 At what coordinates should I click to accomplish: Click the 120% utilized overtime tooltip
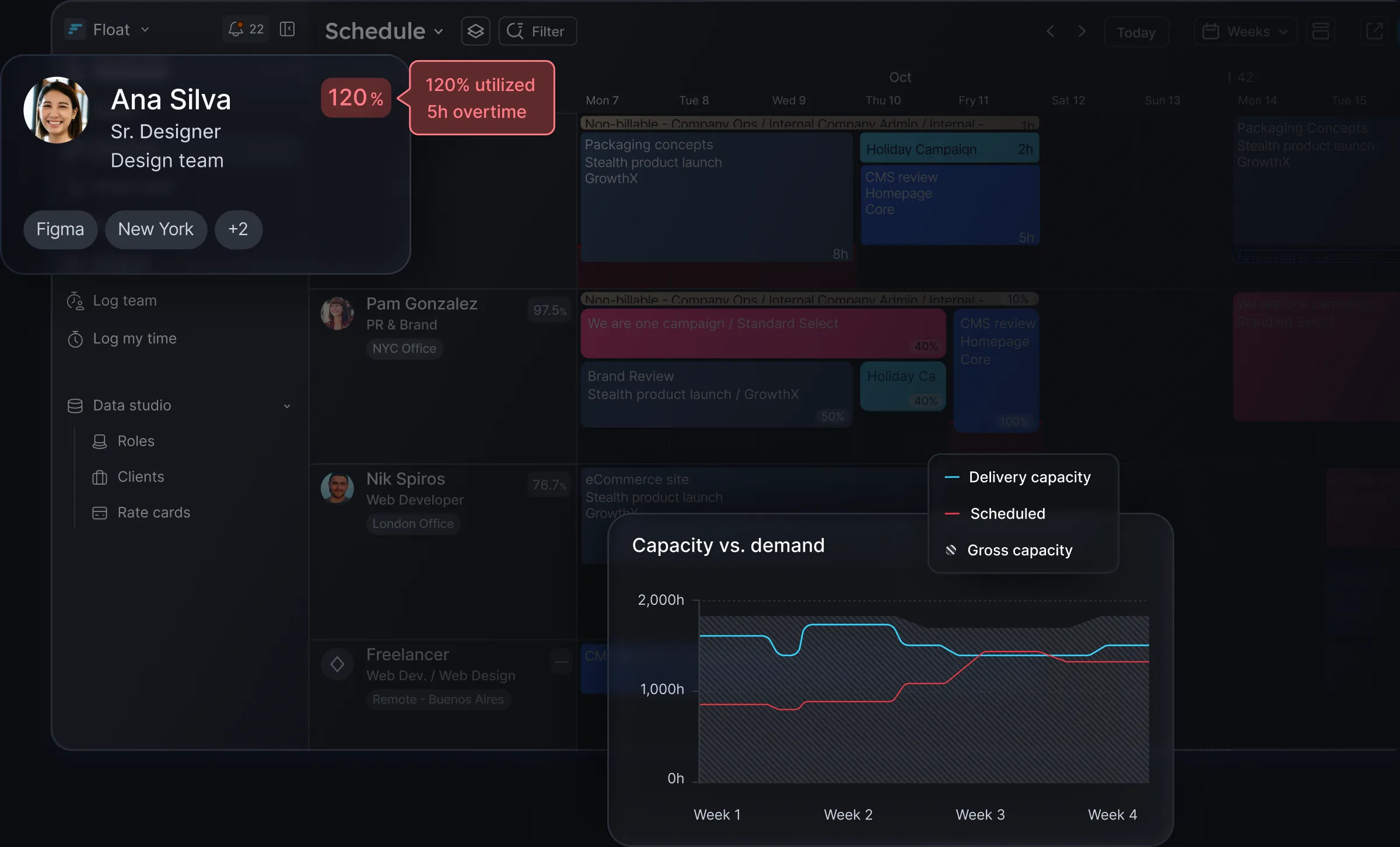click(482, 98)
